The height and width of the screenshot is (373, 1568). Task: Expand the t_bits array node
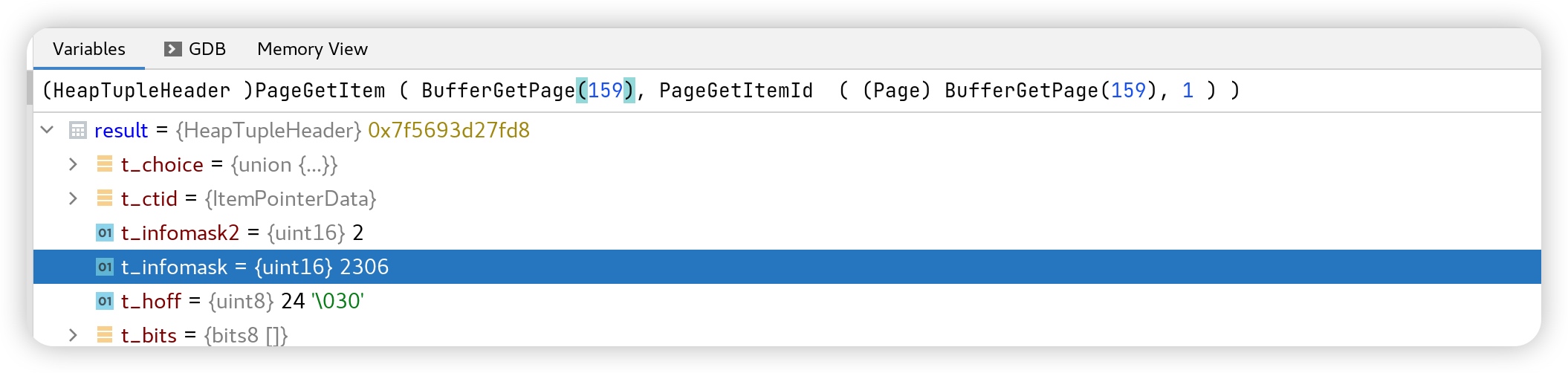tap(73, 335)
